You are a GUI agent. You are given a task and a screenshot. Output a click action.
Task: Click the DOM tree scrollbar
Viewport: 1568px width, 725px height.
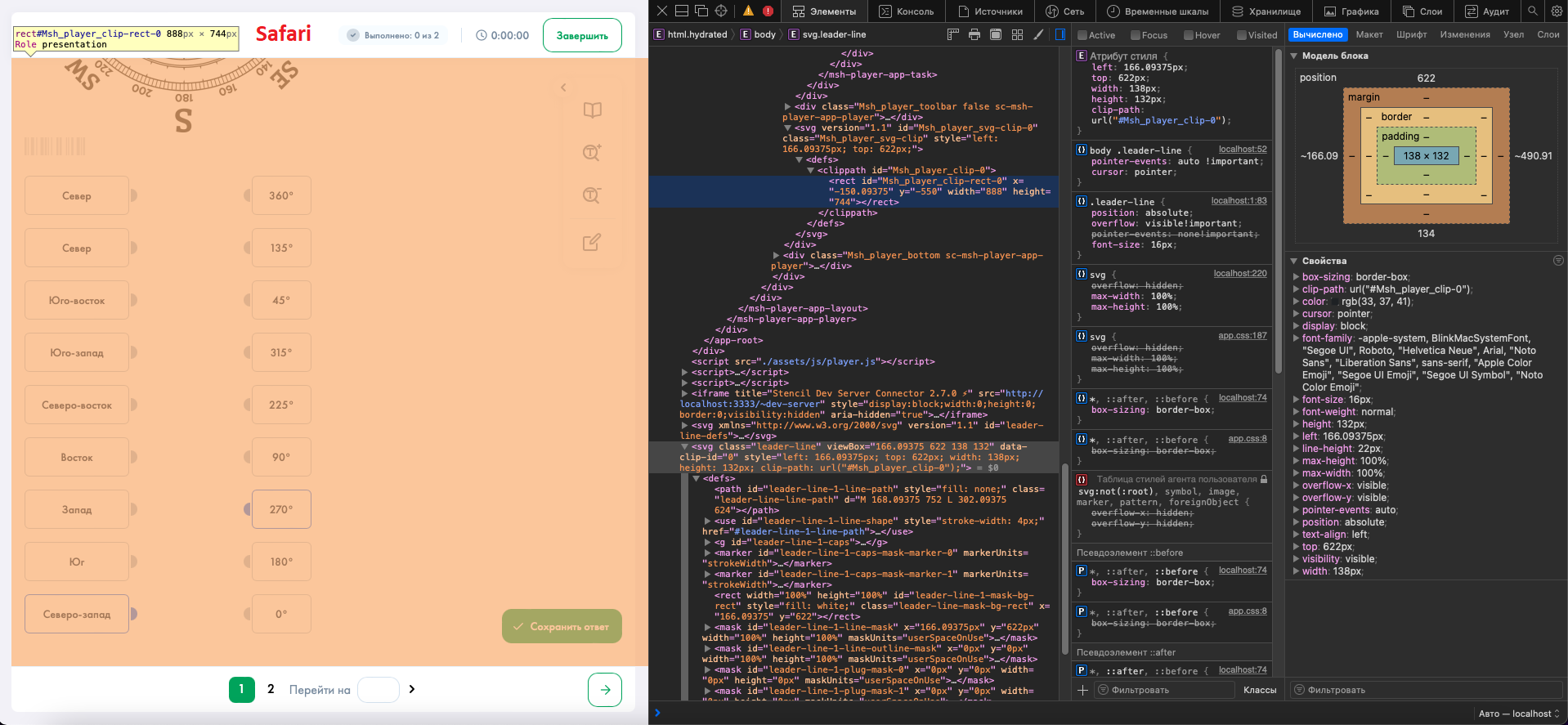pos(1065,560)
